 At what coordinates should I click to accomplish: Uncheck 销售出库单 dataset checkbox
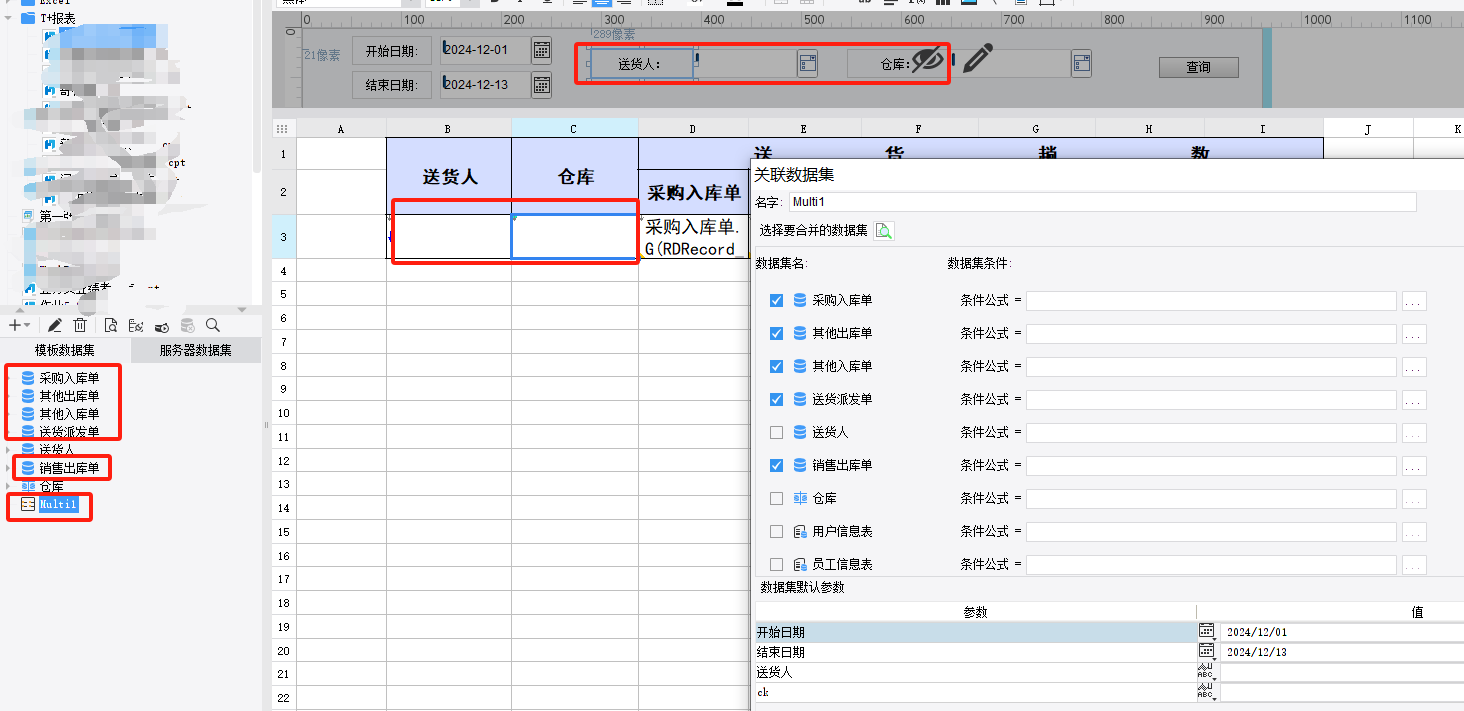coord(777,465)
